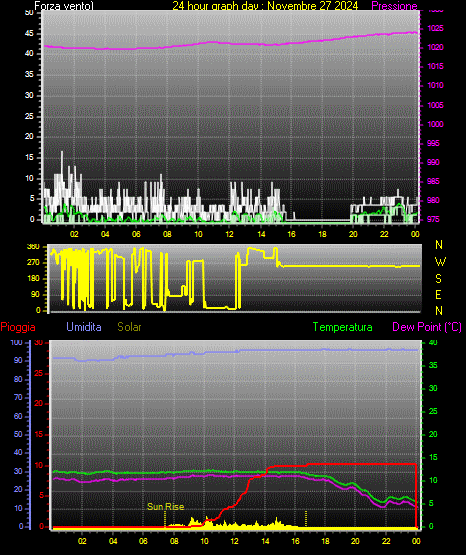Click the W compass direction letter

440,262
